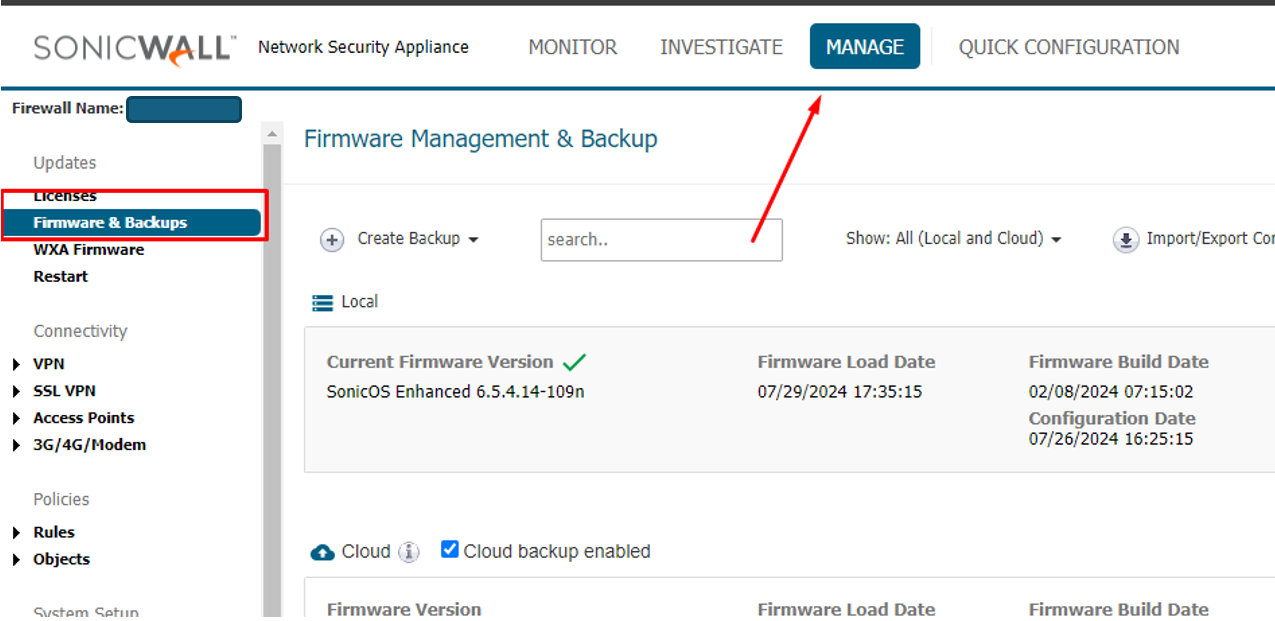Click the Firewall Name field
The height and width of the screenshot is (621, 1275).
184,109
